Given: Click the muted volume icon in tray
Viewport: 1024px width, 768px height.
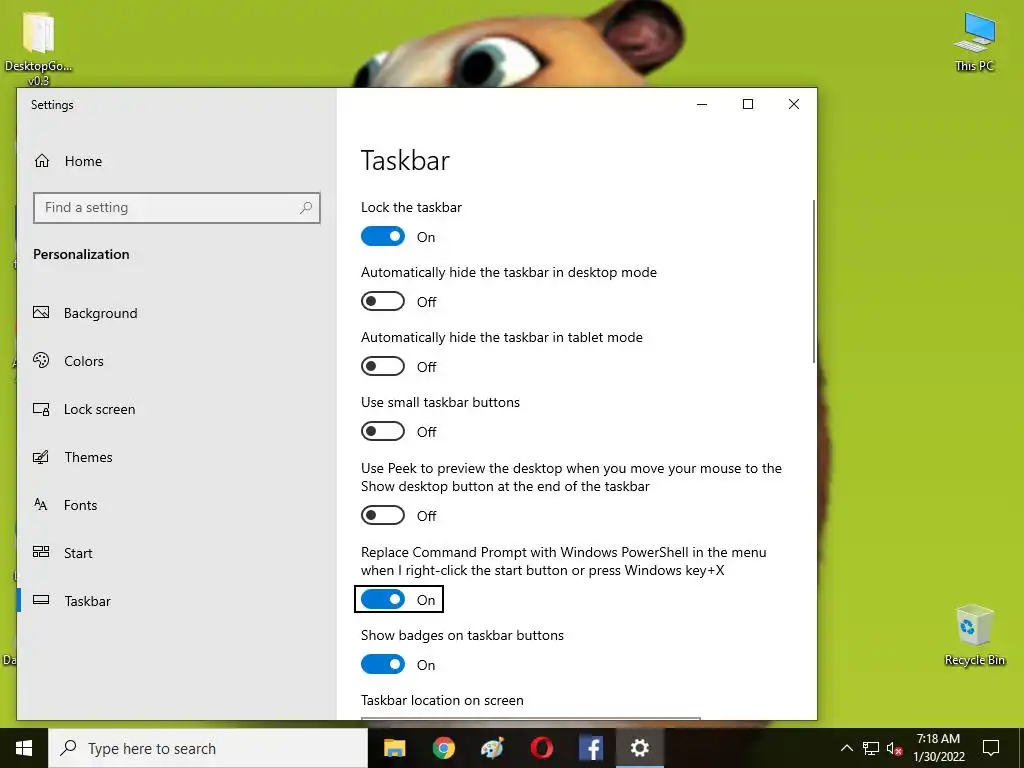Looking at the screenshot, I should coord(895,748).
